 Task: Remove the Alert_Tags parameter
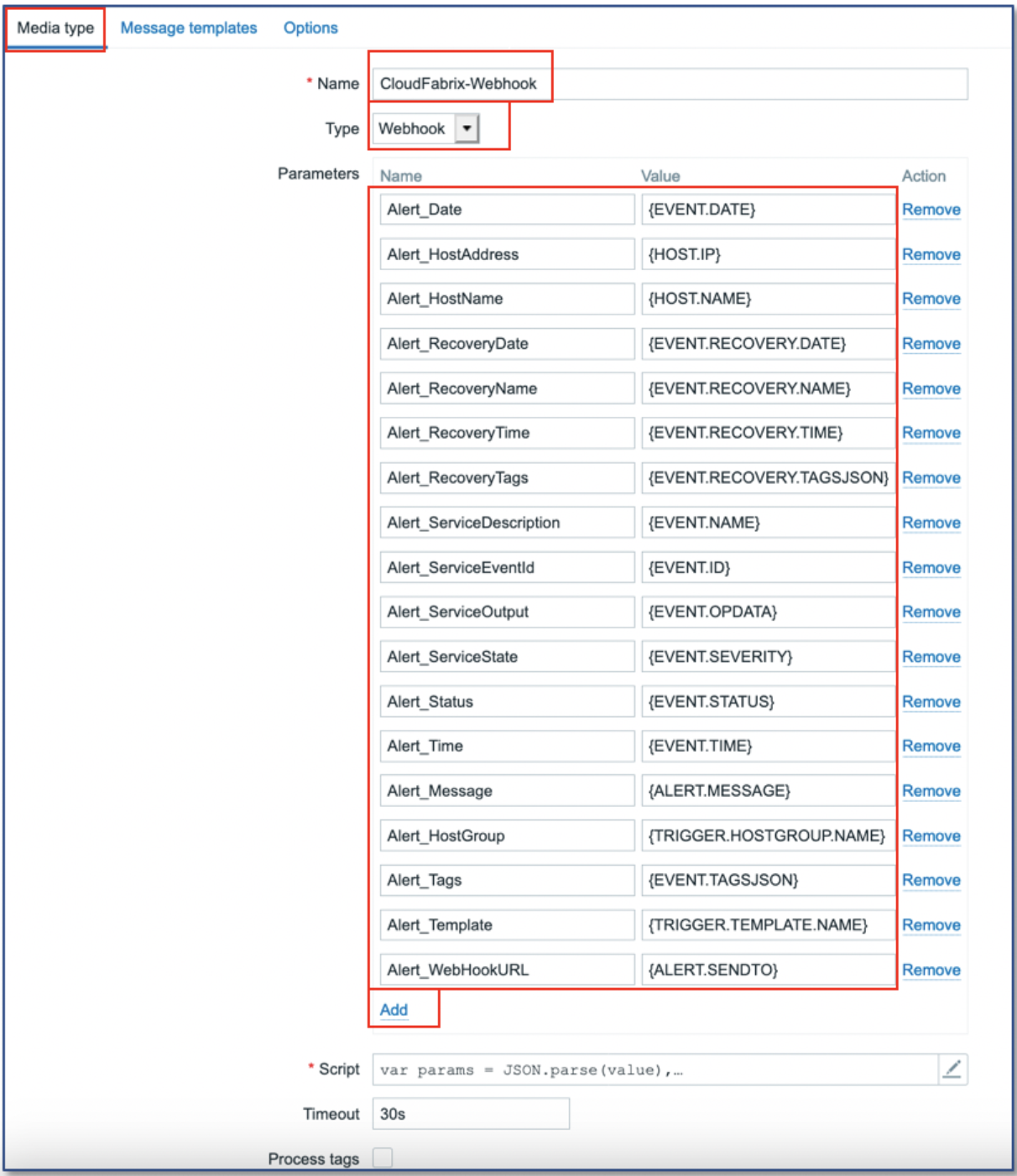931,880
